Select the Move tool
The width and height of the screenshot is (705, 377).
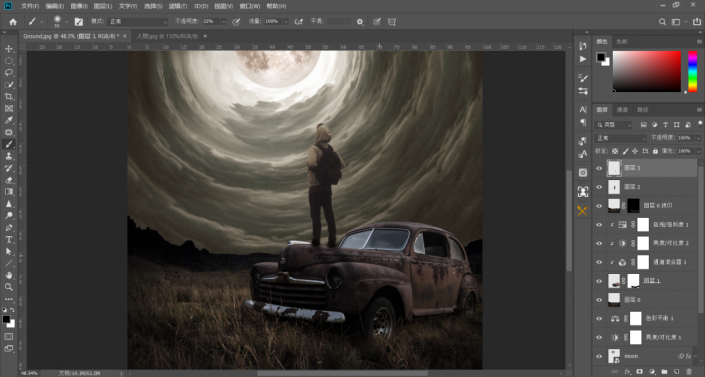9,49
